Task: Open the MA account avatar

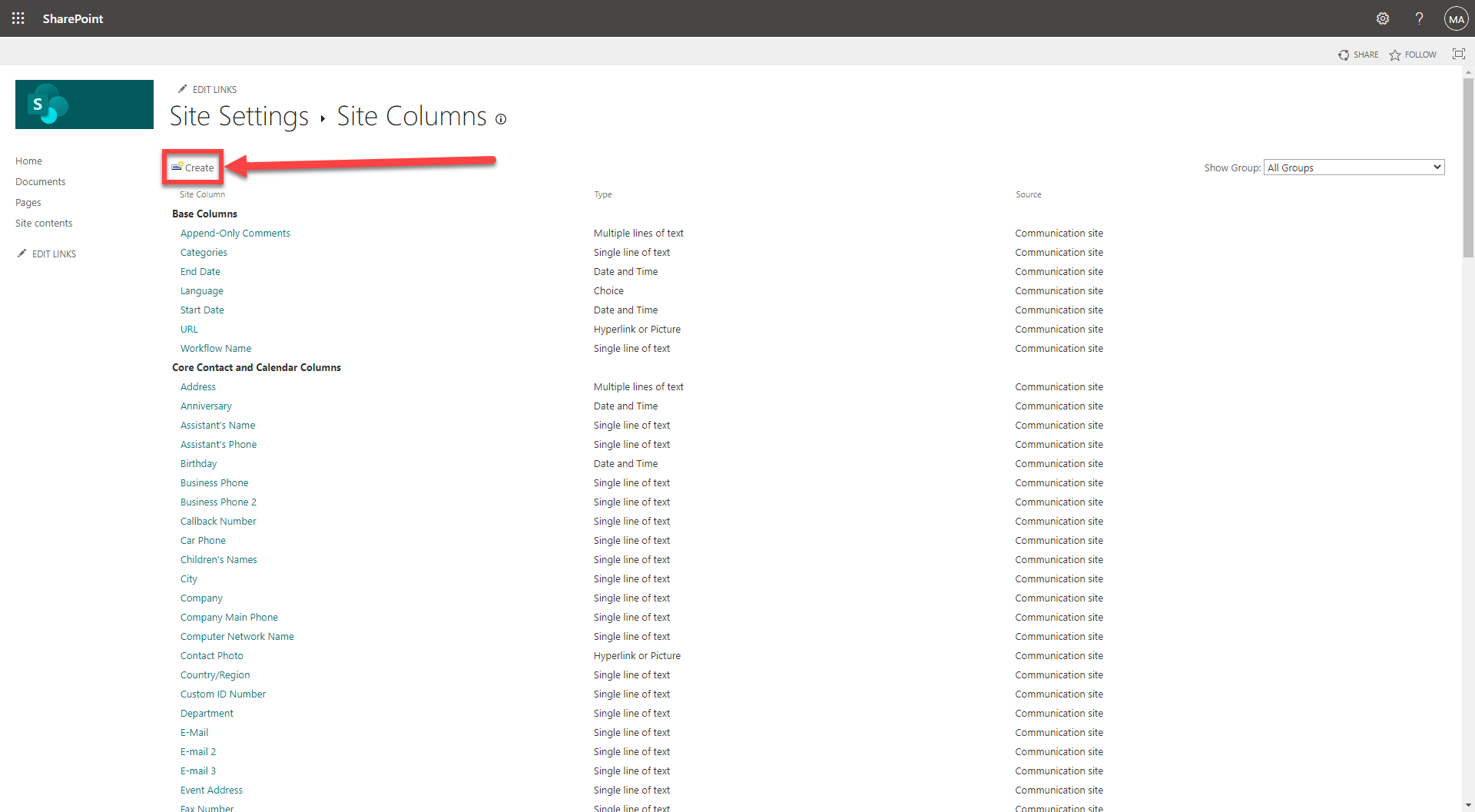Action: (x=1456, y=18)
